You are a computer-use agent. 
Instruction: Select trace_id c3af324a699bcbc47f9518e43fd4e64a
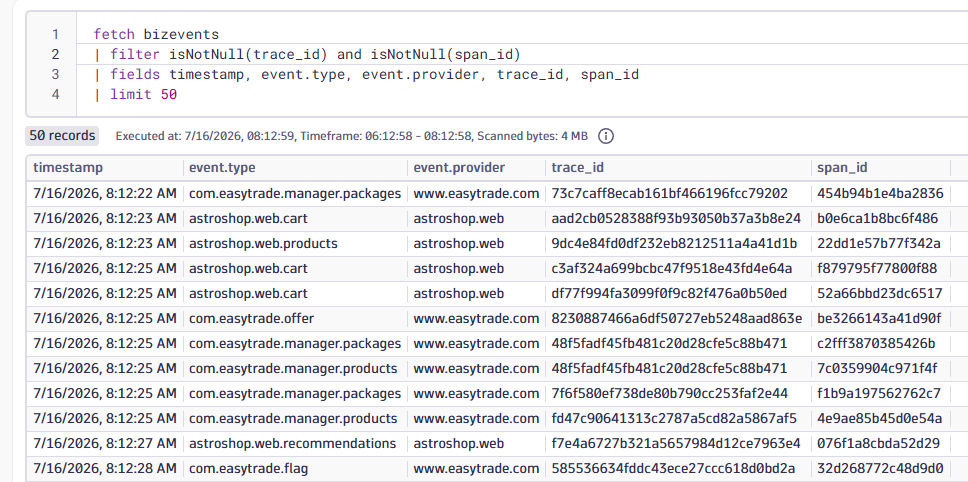pyautogui.click(x=672, y=268)
